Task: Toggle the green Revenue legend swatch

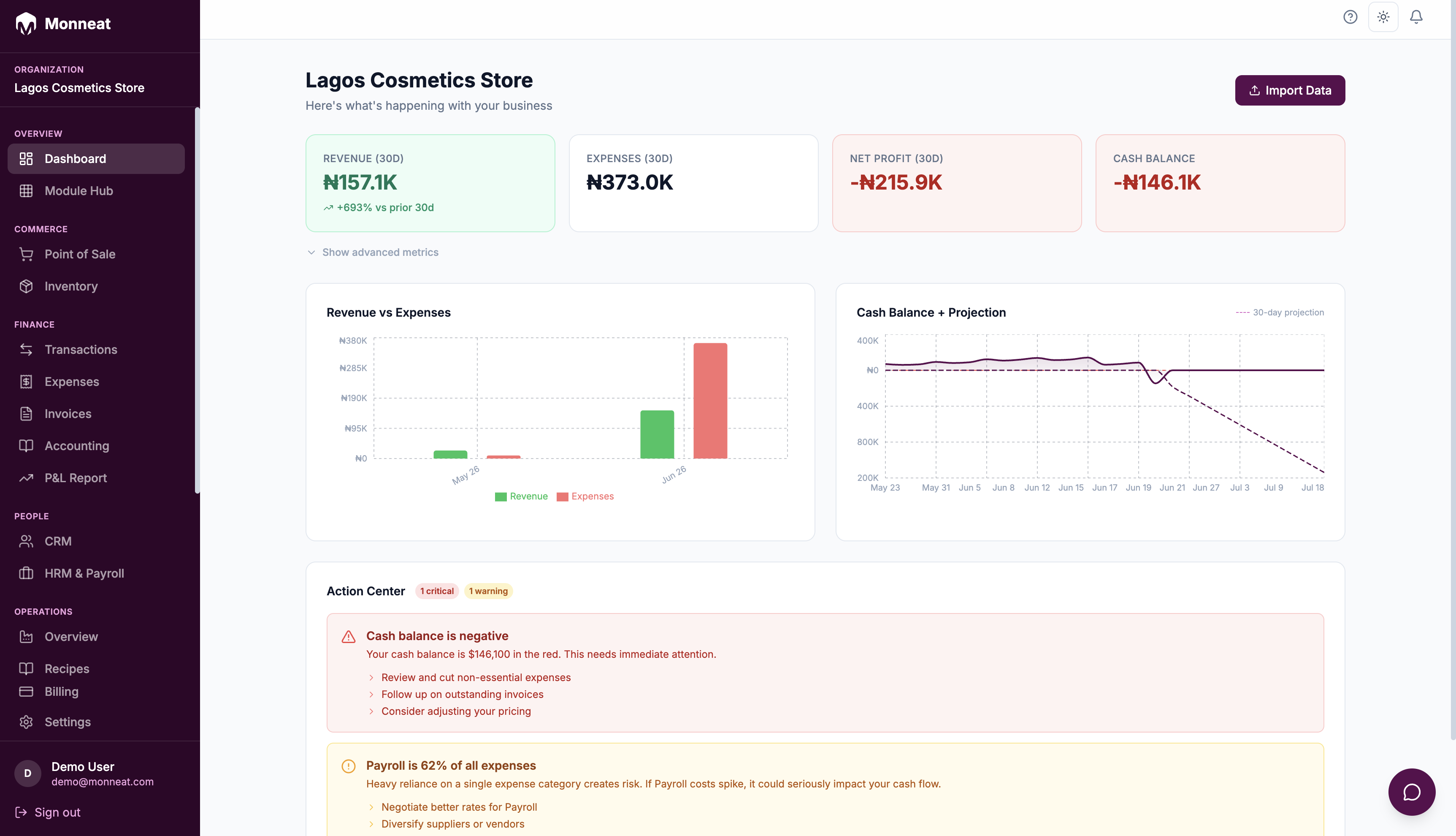Action: (x=501, y=497)
